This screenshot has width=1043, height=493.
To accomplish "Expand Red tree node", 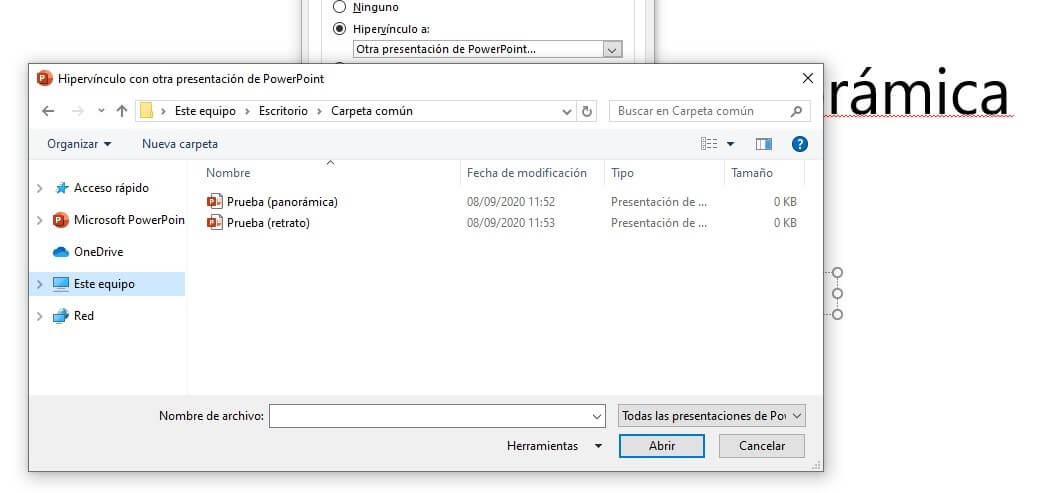I will (40, 316).
